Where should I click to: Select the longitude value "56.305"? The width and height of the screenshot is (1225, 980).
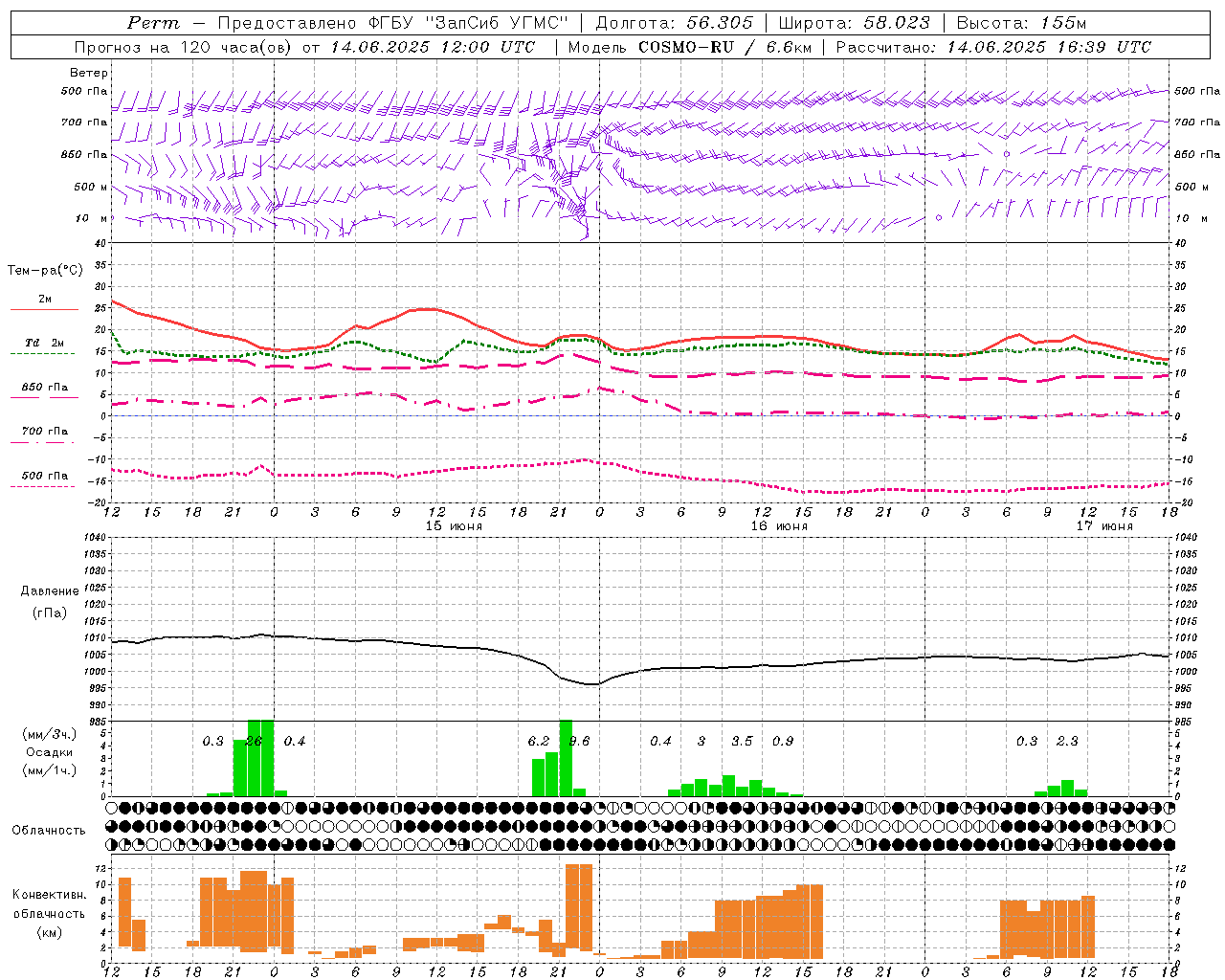(x=720, y=23)
